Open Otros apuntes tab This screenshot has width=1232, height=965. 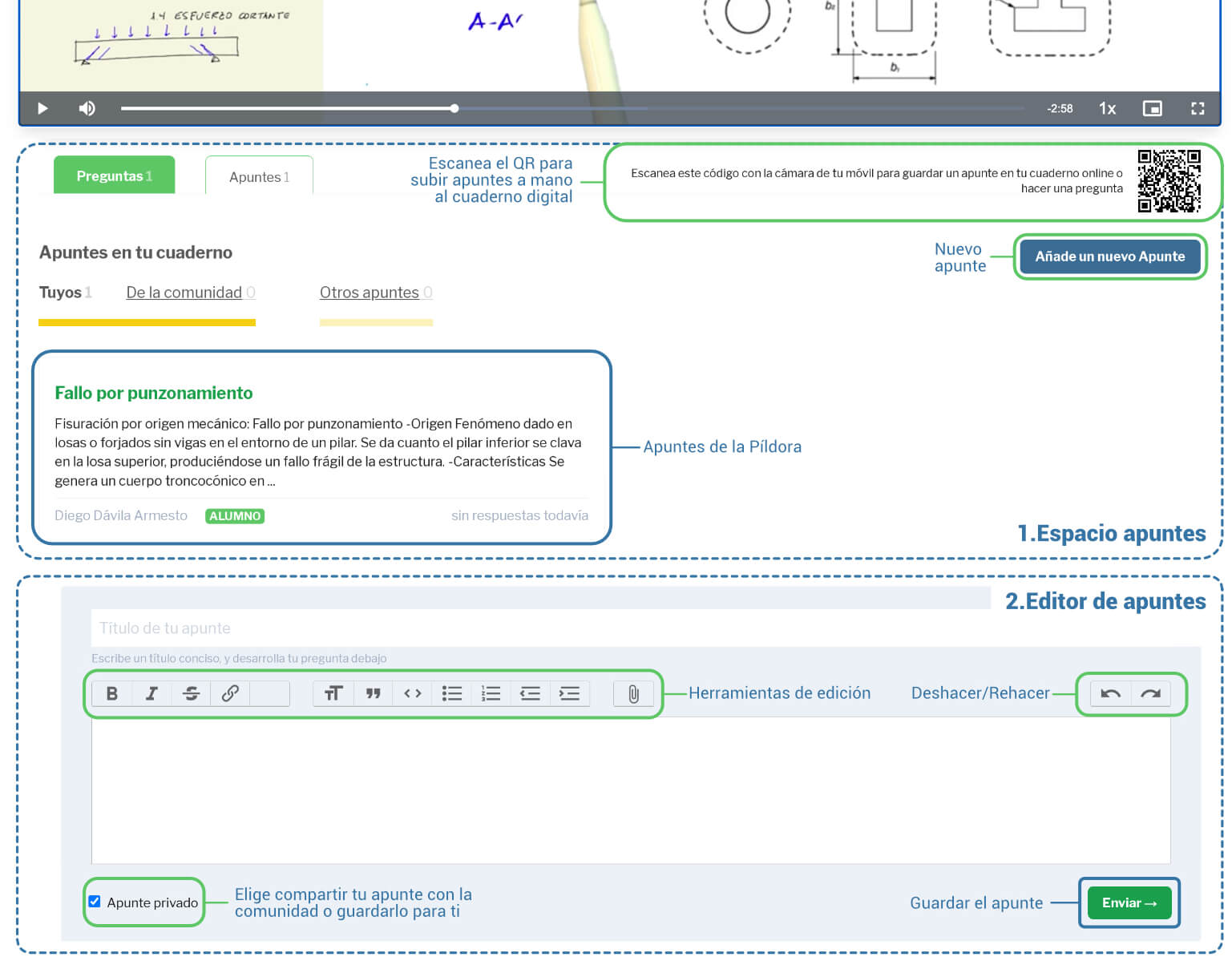376,293
